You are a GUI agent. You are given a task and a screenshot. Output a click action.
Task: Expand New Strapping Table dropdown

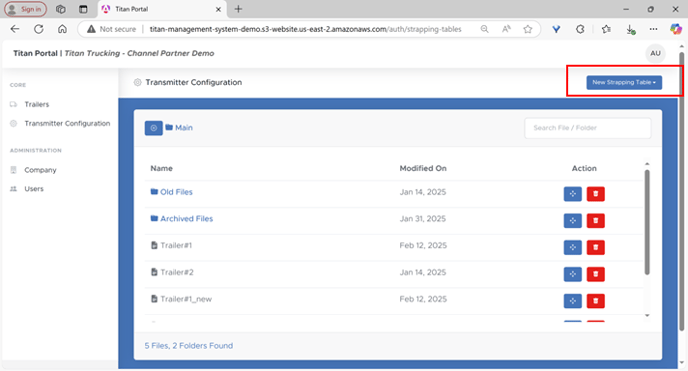coord(624,82)
